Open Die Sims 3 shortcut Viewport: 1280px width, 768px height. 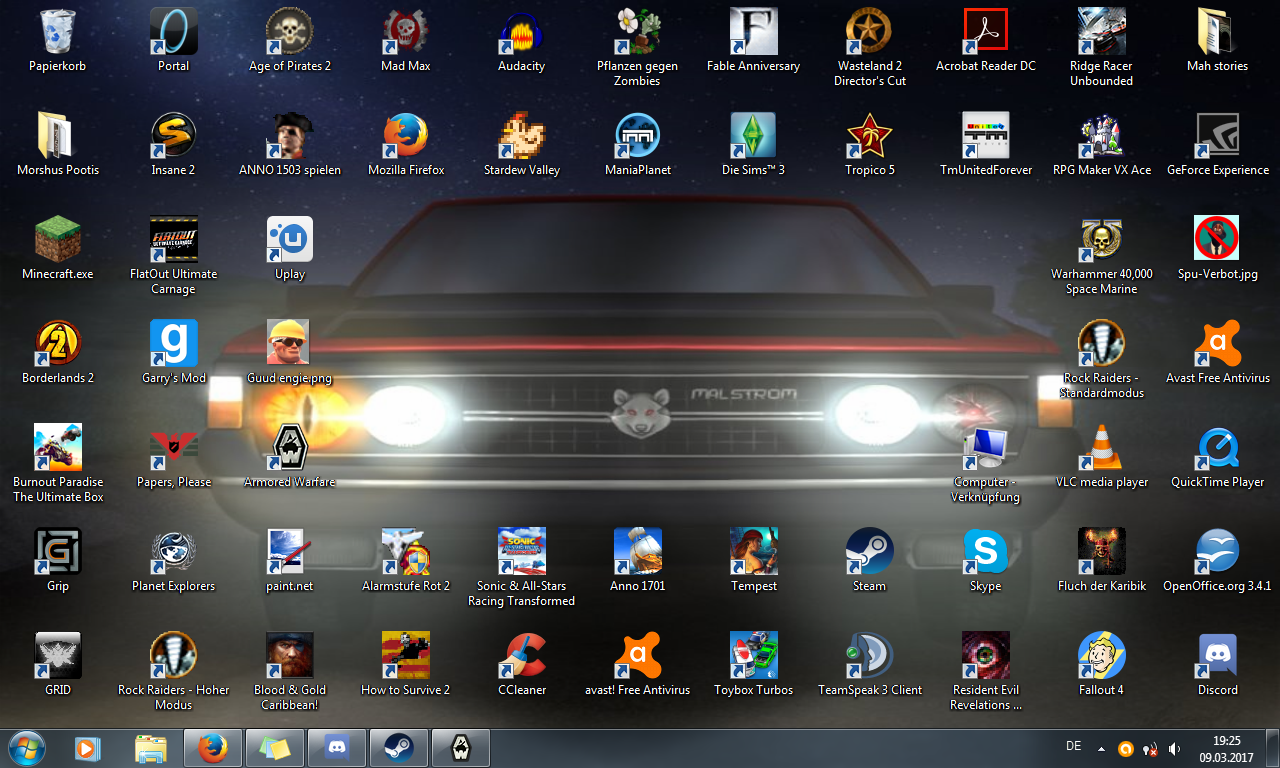(x=754, y=136)
